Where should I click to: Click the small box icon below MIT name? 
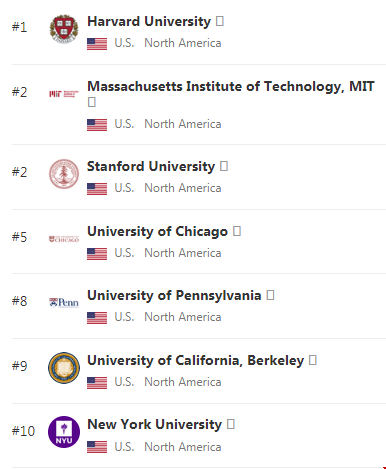(92, 102)
